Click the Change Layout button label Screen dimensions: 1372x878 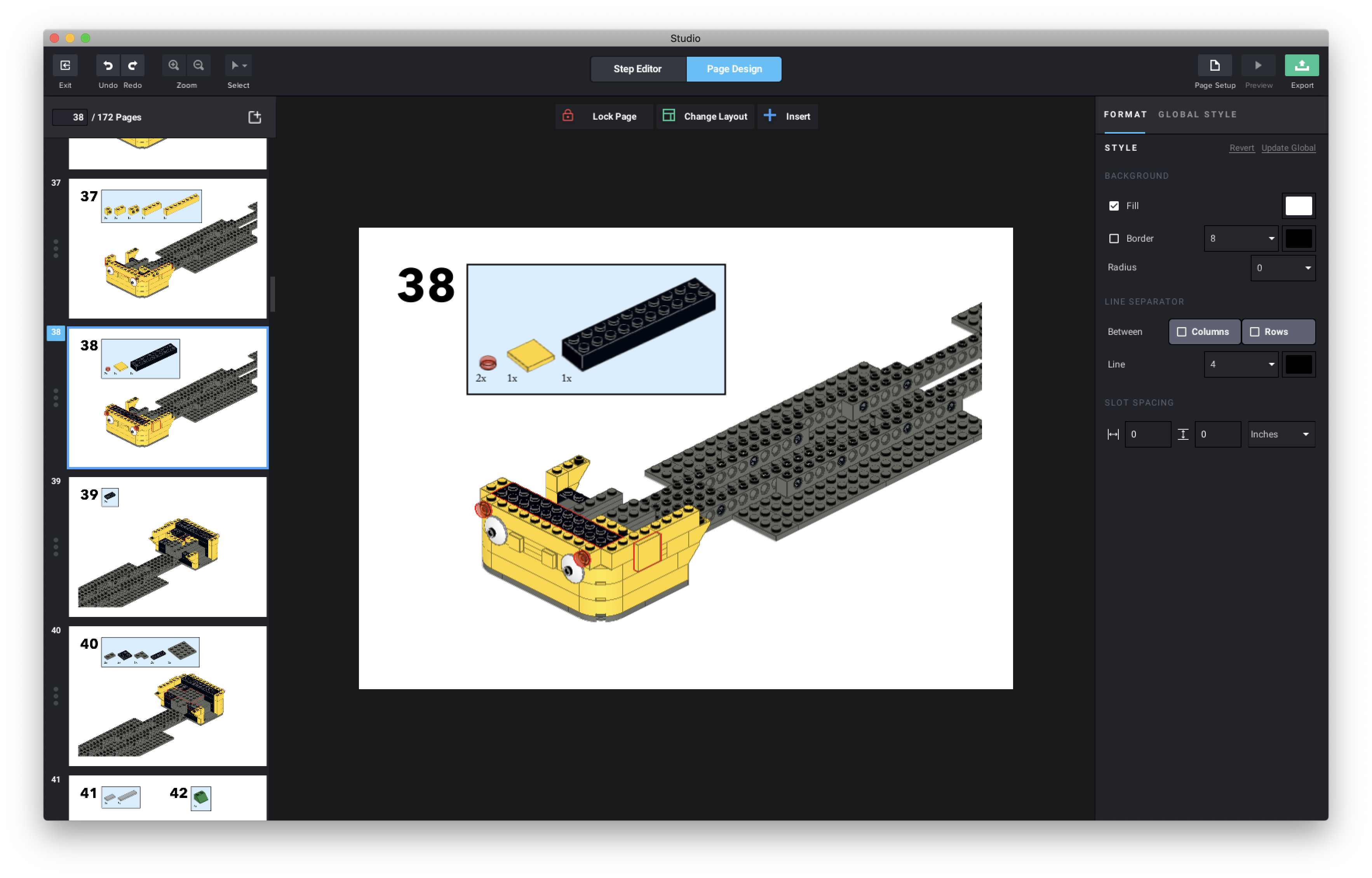pyautogui.click(x=716, y=116)
